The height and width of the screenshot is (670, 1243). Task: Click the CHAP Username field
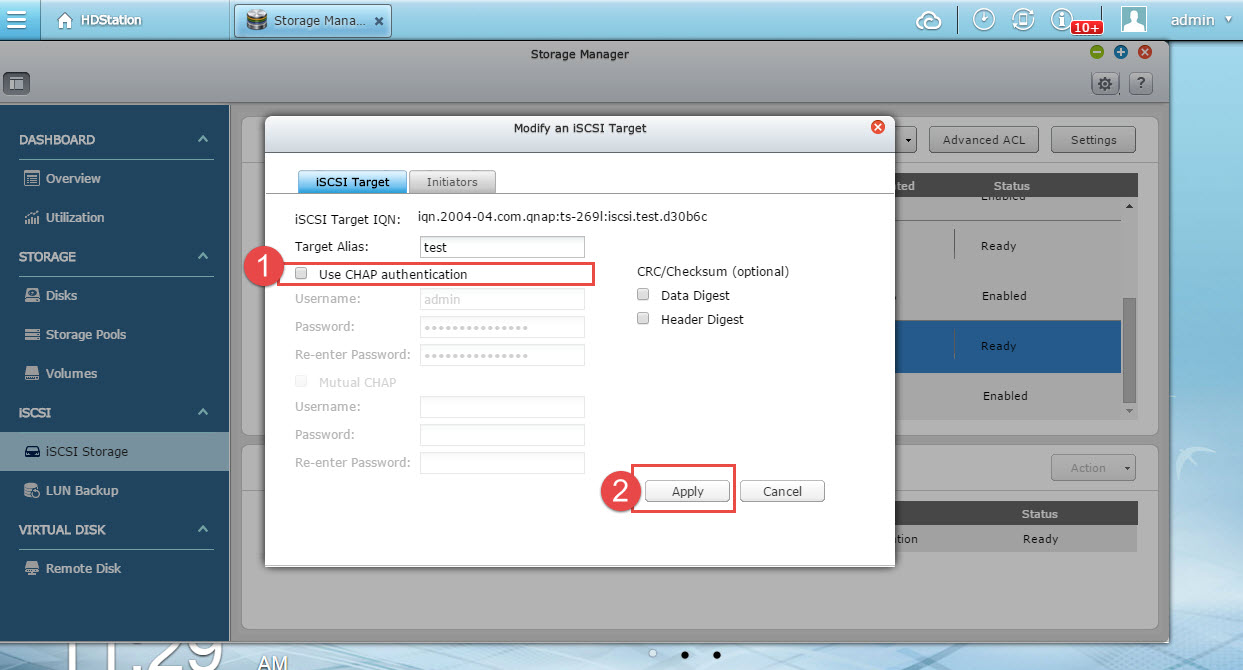click(x=502, y=299)
